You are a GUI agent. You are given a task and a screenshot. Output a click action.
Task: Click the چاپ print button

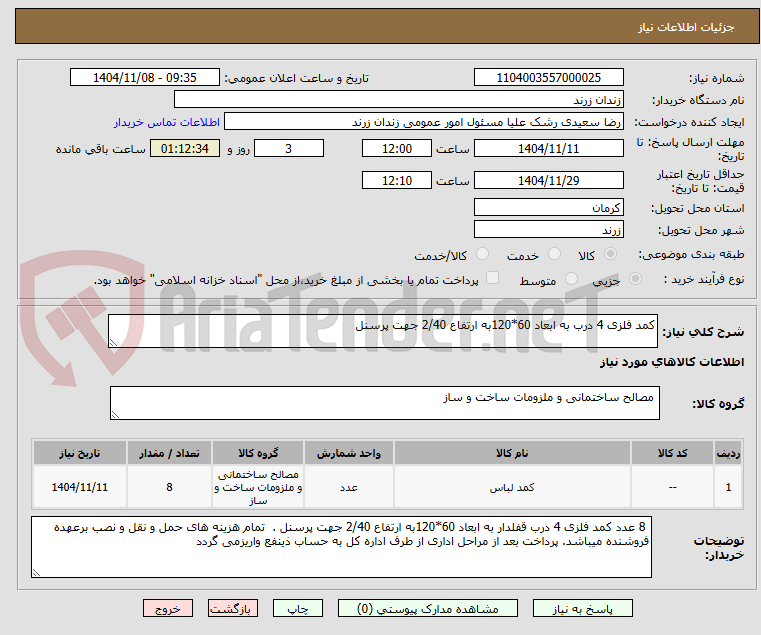298,608
